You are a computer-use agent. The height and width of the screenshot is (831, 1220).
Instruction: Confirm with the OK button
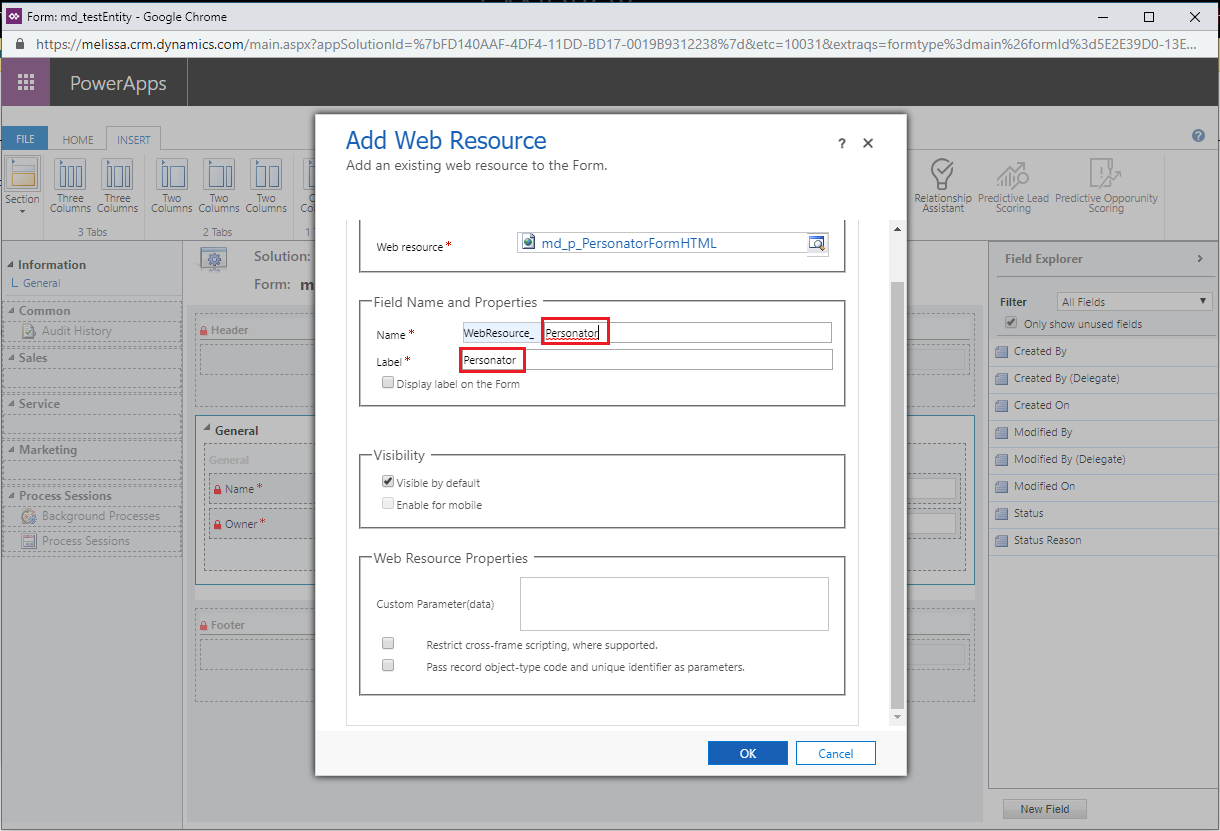tap(748, 753)
